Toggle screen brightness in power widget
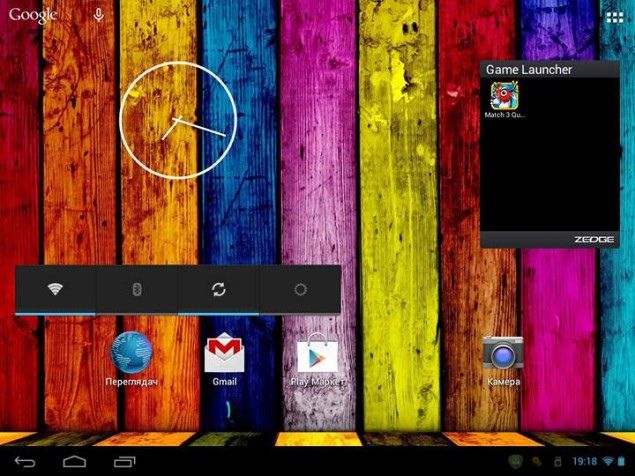This screenshot has width=635, height=476. coord(299,289)
